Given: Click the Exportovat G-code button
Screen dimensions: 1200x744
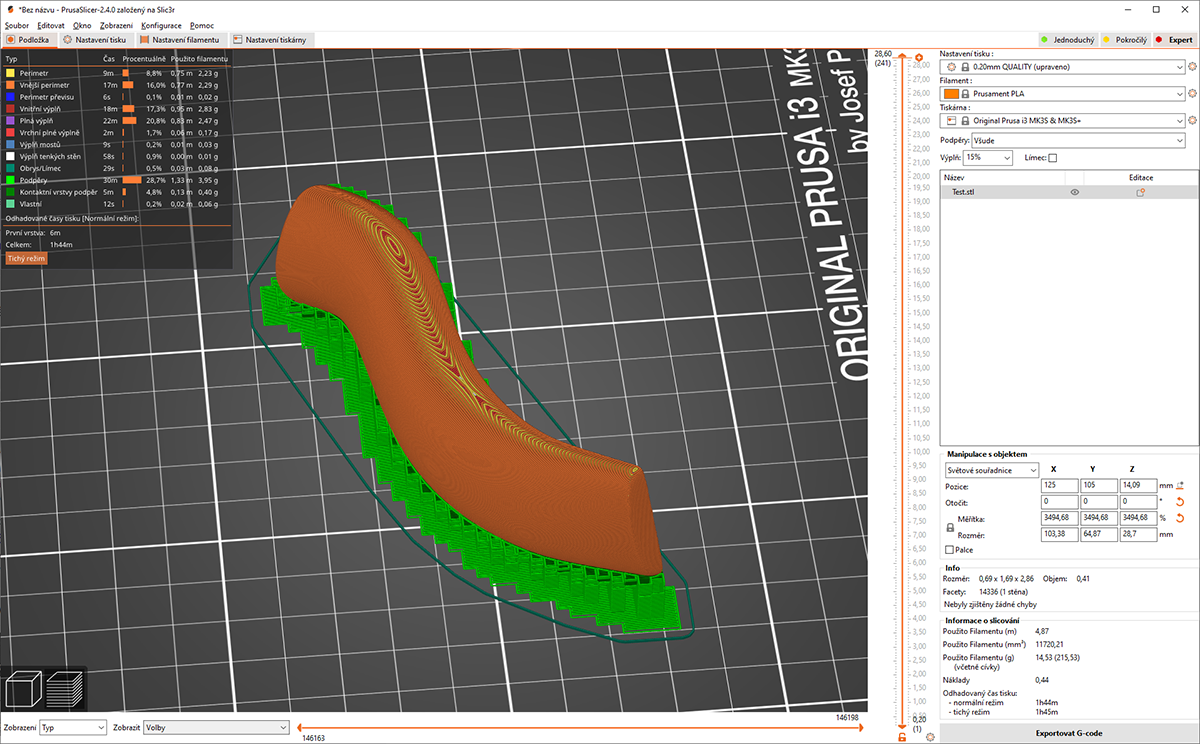Looking at the screenshot, I should [x=1069, y=733].
